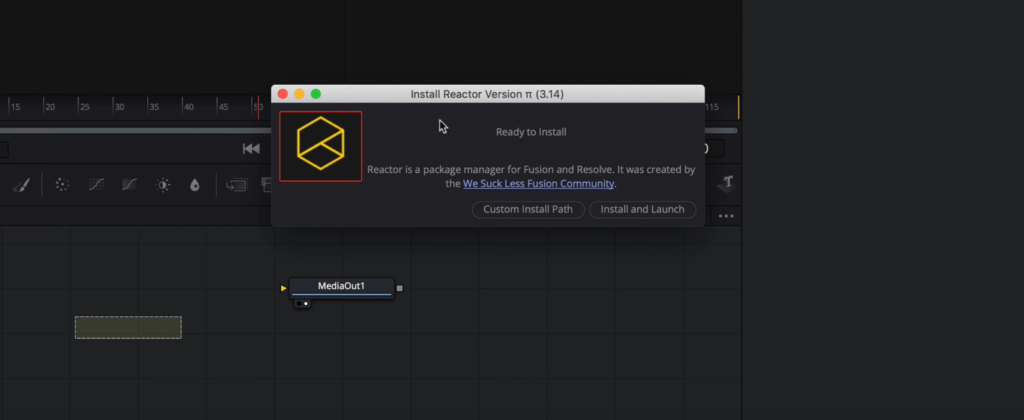The width and height of the screenshot is (1024, 420).
Task: Zoom the Install Reactor dialog with green button
Action: 315,94
